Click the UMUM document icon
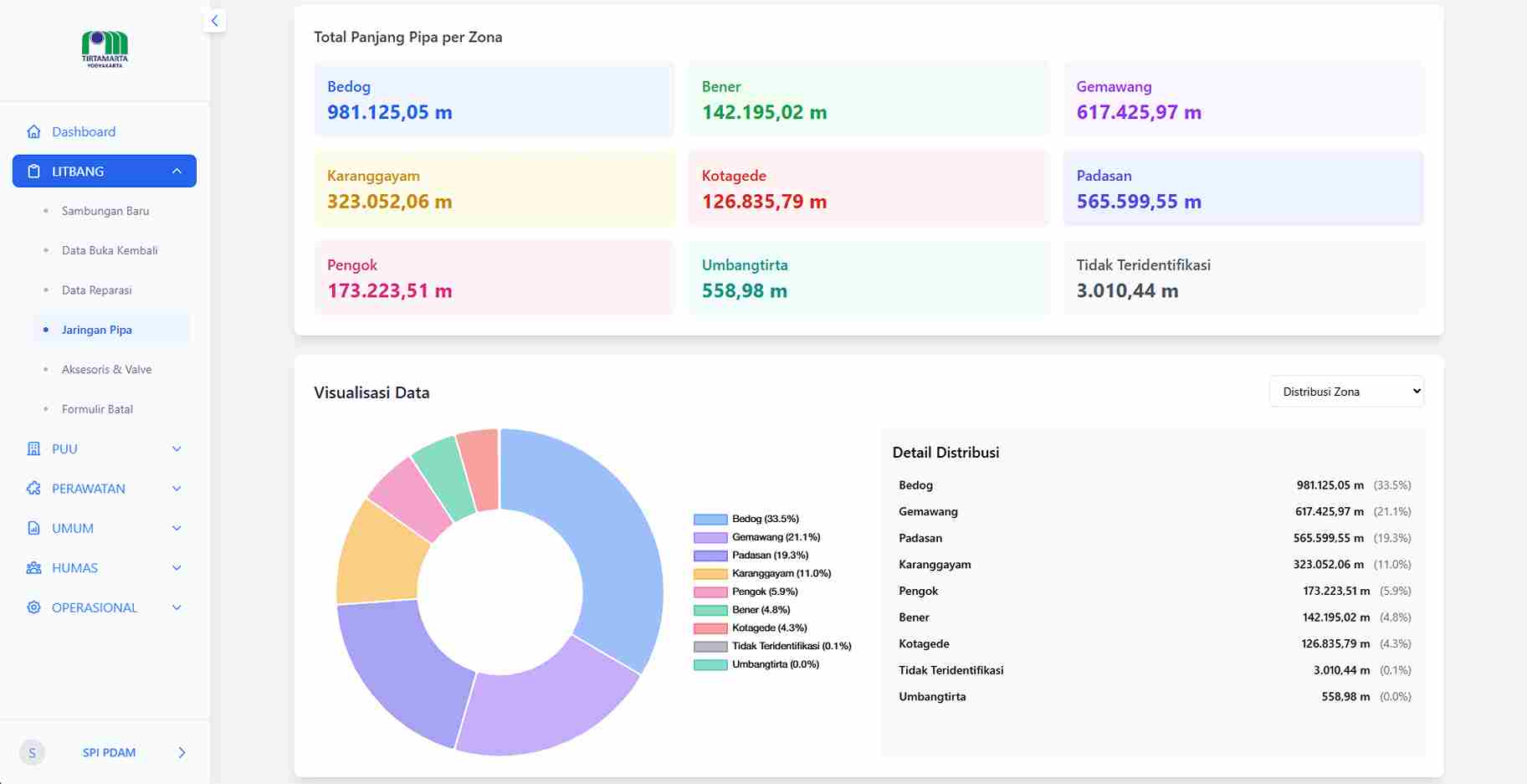Image resolution: width=1527 pixels, height=784 pixels. click(33, 528)
